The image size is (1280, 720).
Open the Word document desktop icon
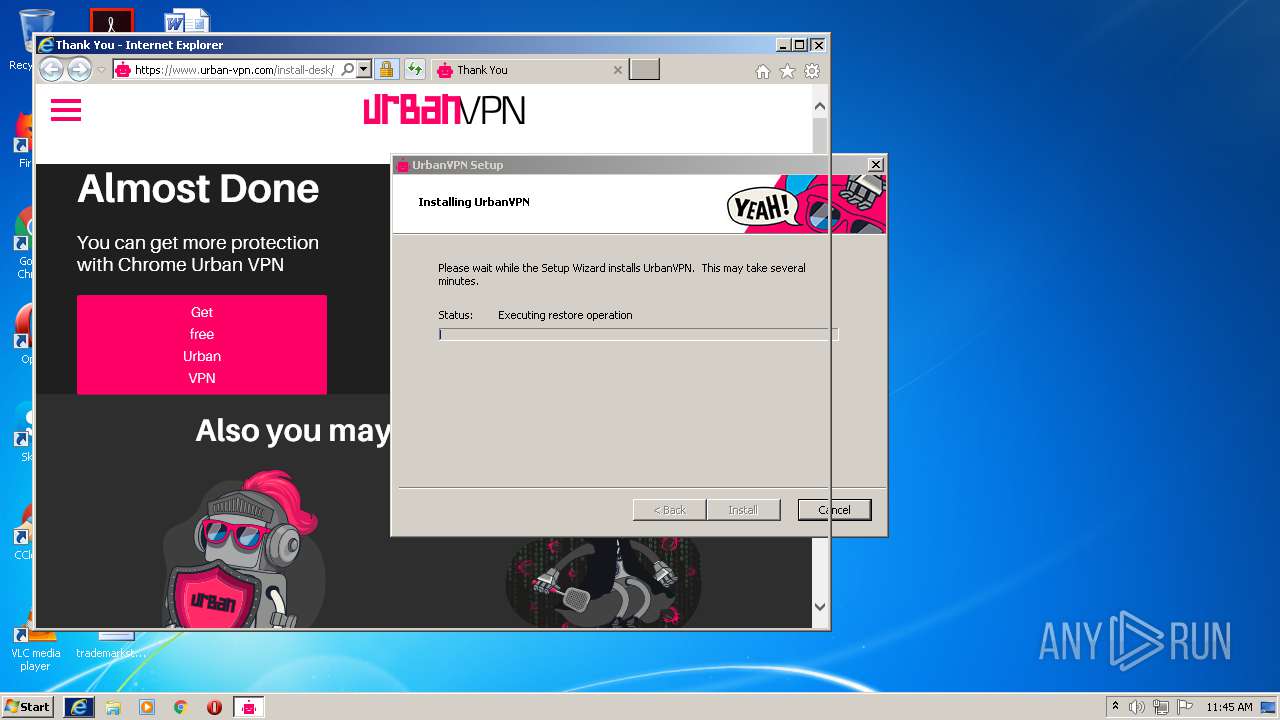point(187,20)
